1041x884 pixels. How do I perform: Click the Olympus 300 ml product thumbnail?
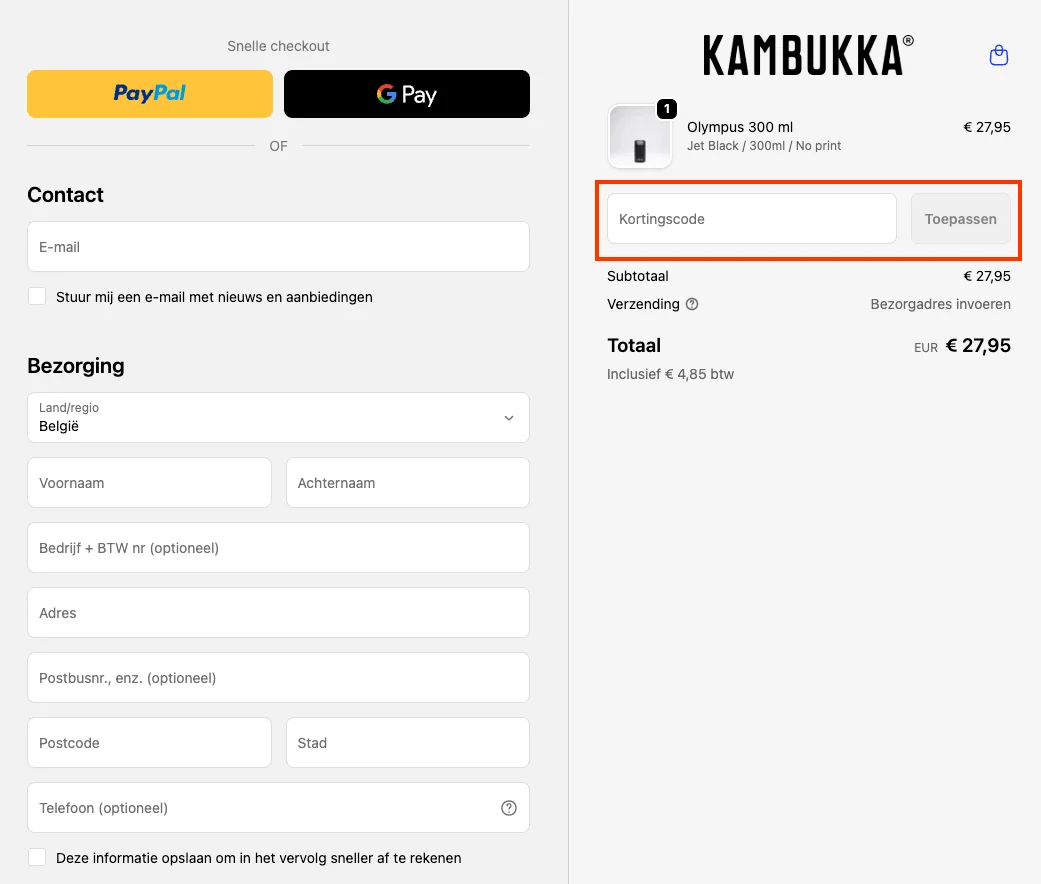click(x=640, y=137)
